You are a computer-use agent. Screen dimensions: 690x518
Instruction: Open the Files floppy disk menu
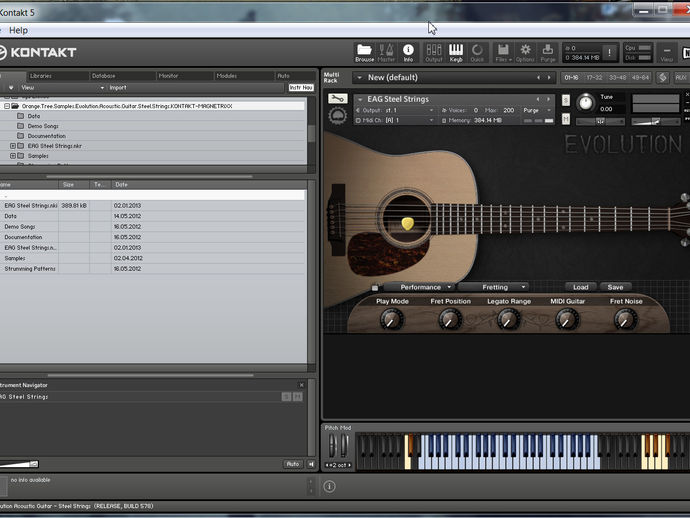503,53
